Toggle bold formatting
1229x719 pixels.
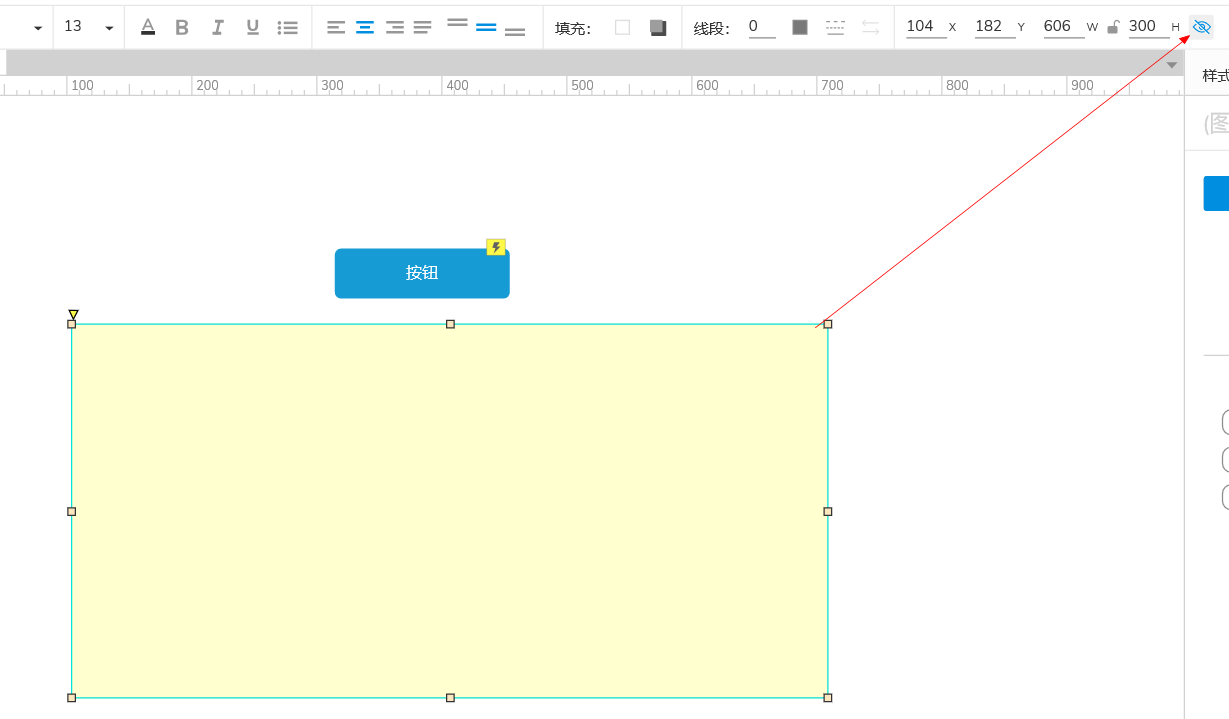coord(182,27)
